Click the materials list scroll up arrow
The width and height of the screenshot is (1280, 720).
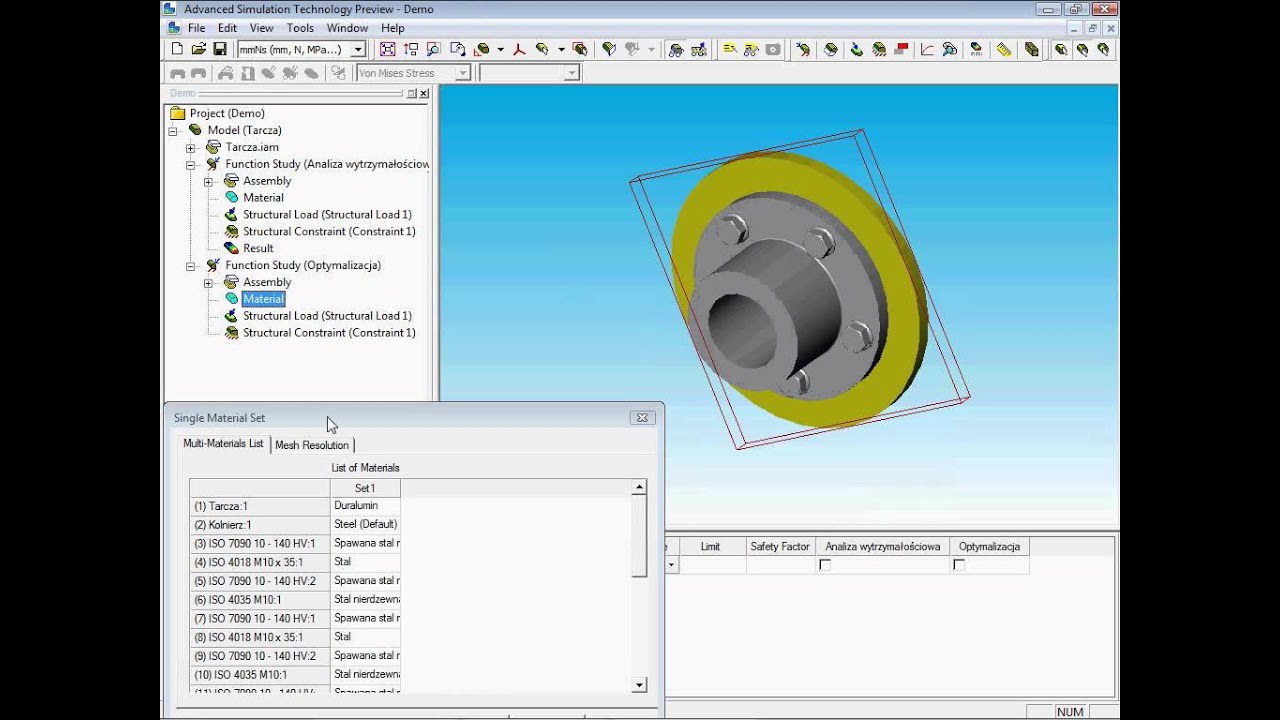click(639, 487)
